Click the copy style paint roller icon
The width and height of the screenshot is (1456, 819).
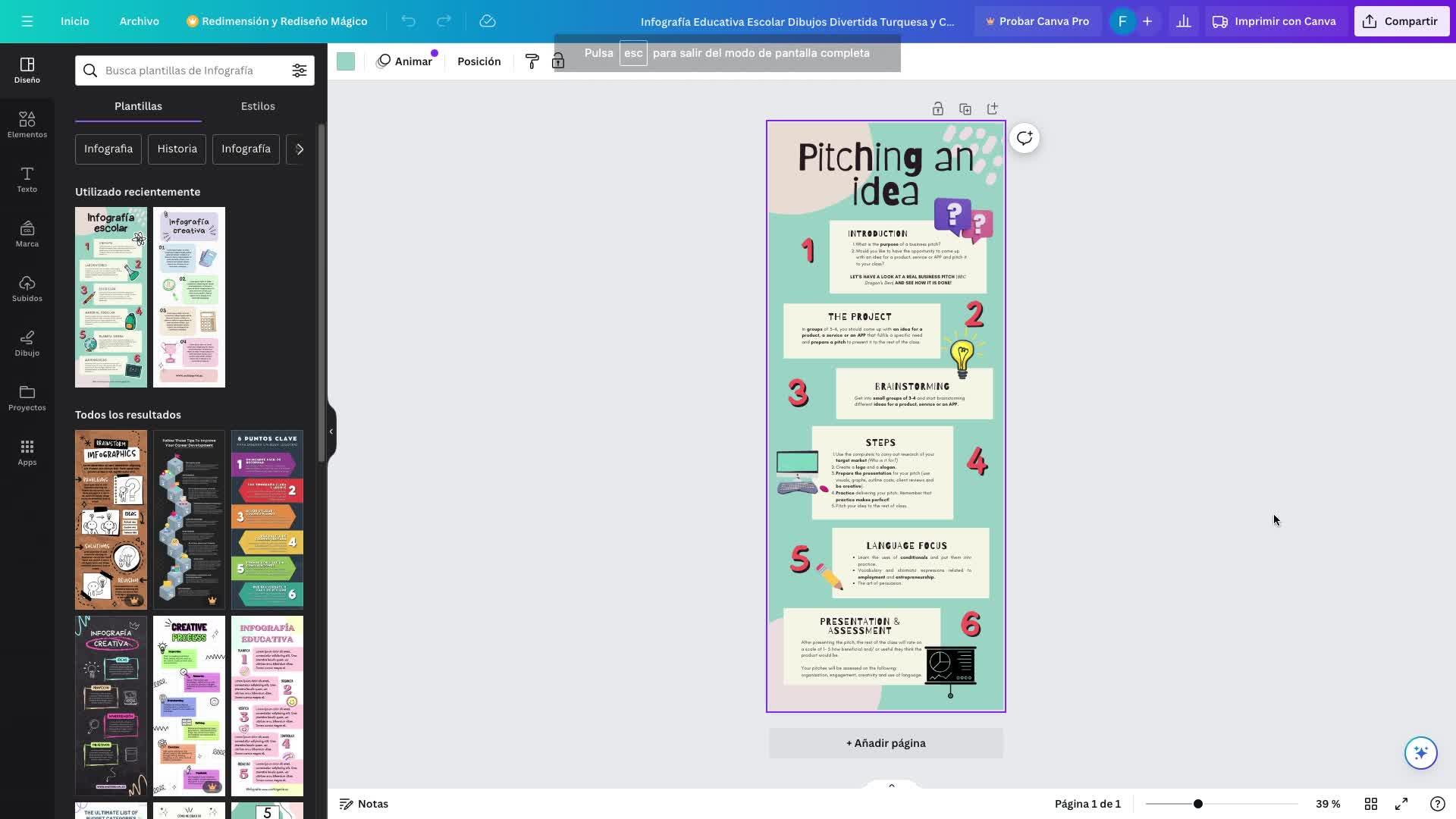coord(532,61)
